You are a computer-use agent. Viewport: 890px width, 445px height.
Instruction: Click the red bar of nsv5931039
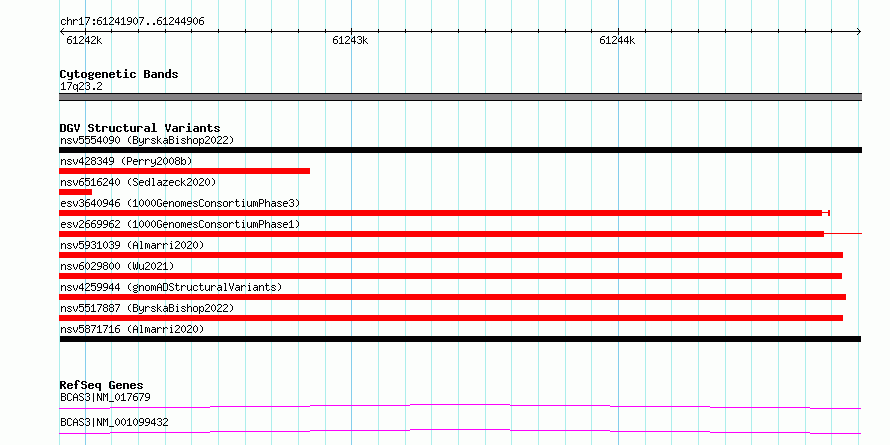click(x=451, y=255)
